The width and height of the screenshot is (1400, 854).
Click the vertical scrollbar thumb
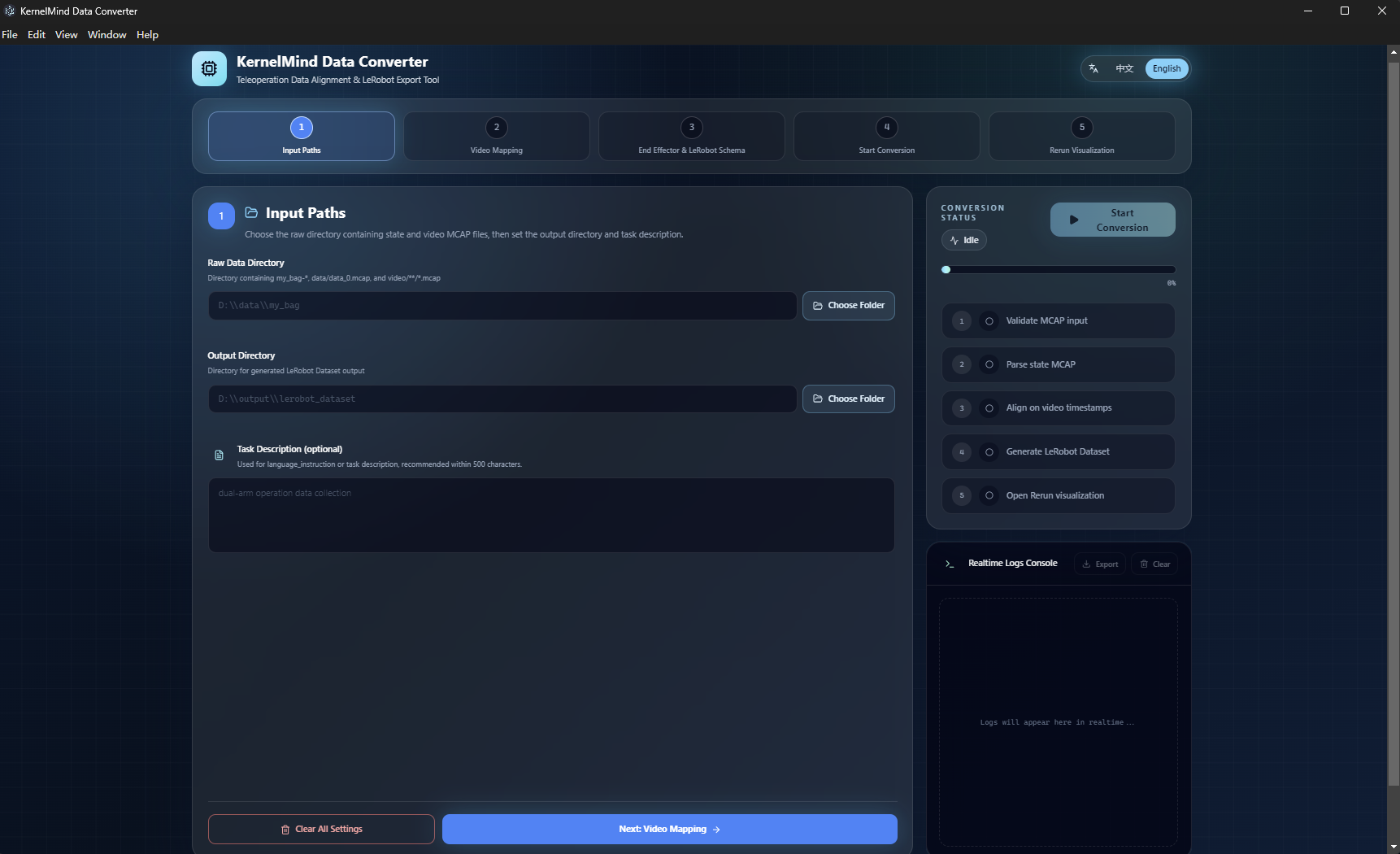point(1393,423)
